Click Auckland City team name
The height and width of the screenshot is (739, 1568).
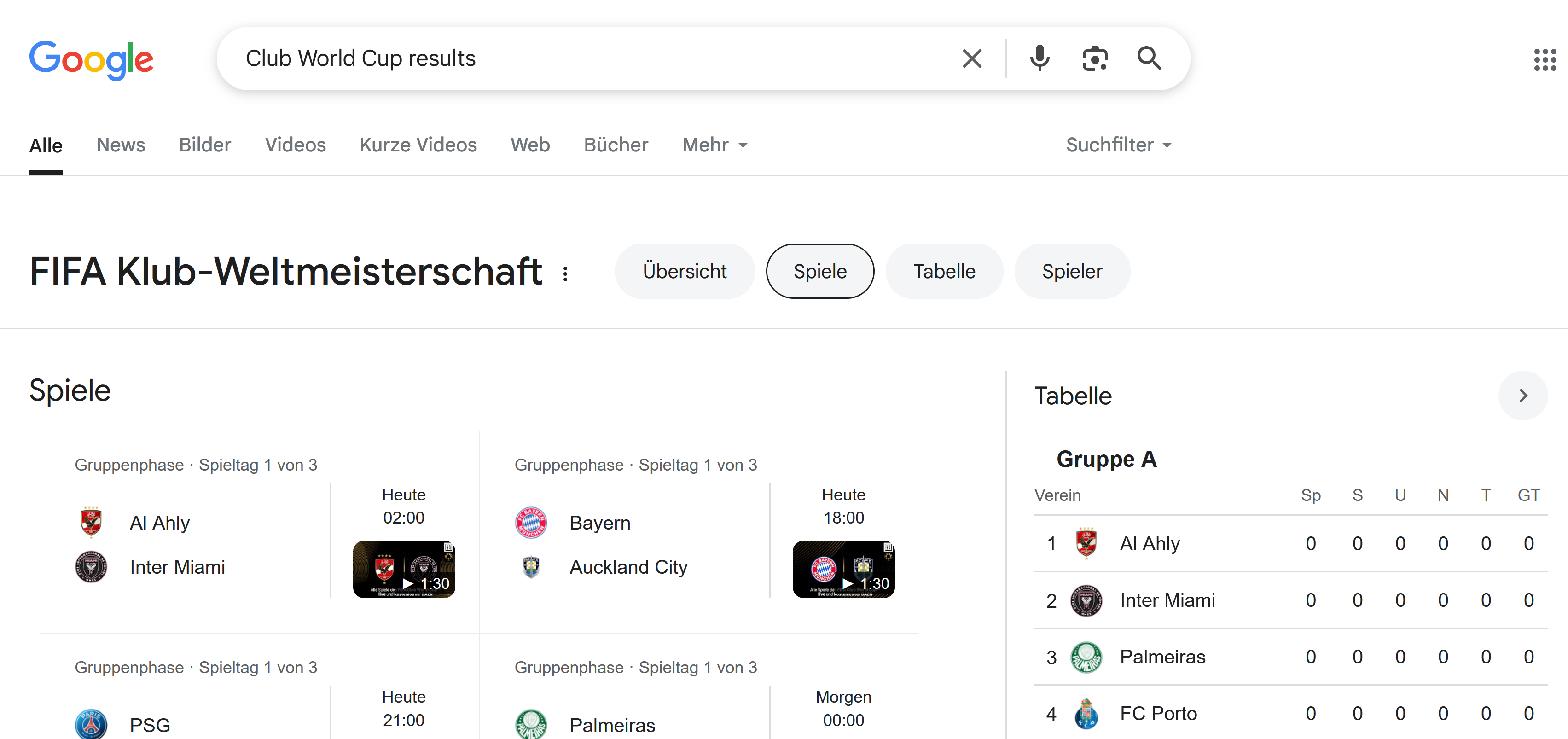[x=628, y=567]
